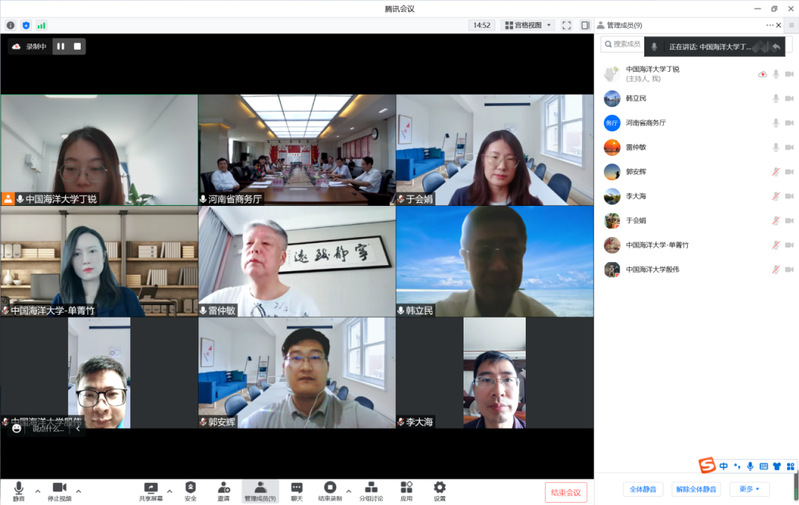Toggle the 管理成员(9) panel button

coord(261,490)
